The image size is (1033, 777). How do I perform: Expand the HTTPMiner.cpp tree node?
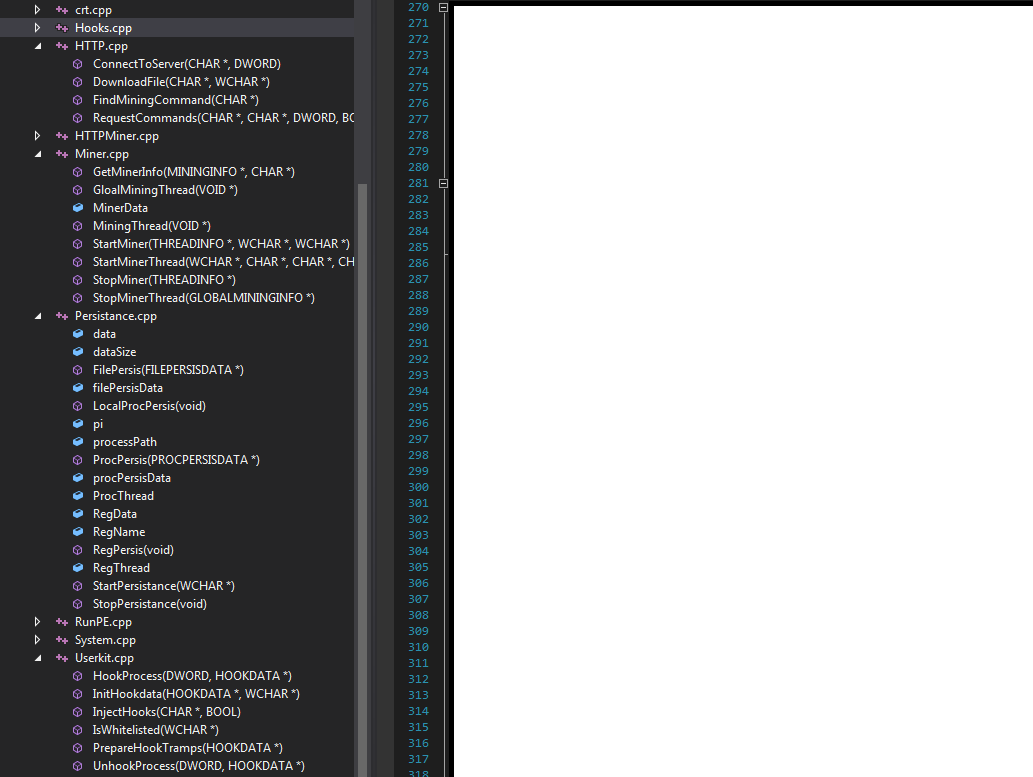(x=38, y=136)
